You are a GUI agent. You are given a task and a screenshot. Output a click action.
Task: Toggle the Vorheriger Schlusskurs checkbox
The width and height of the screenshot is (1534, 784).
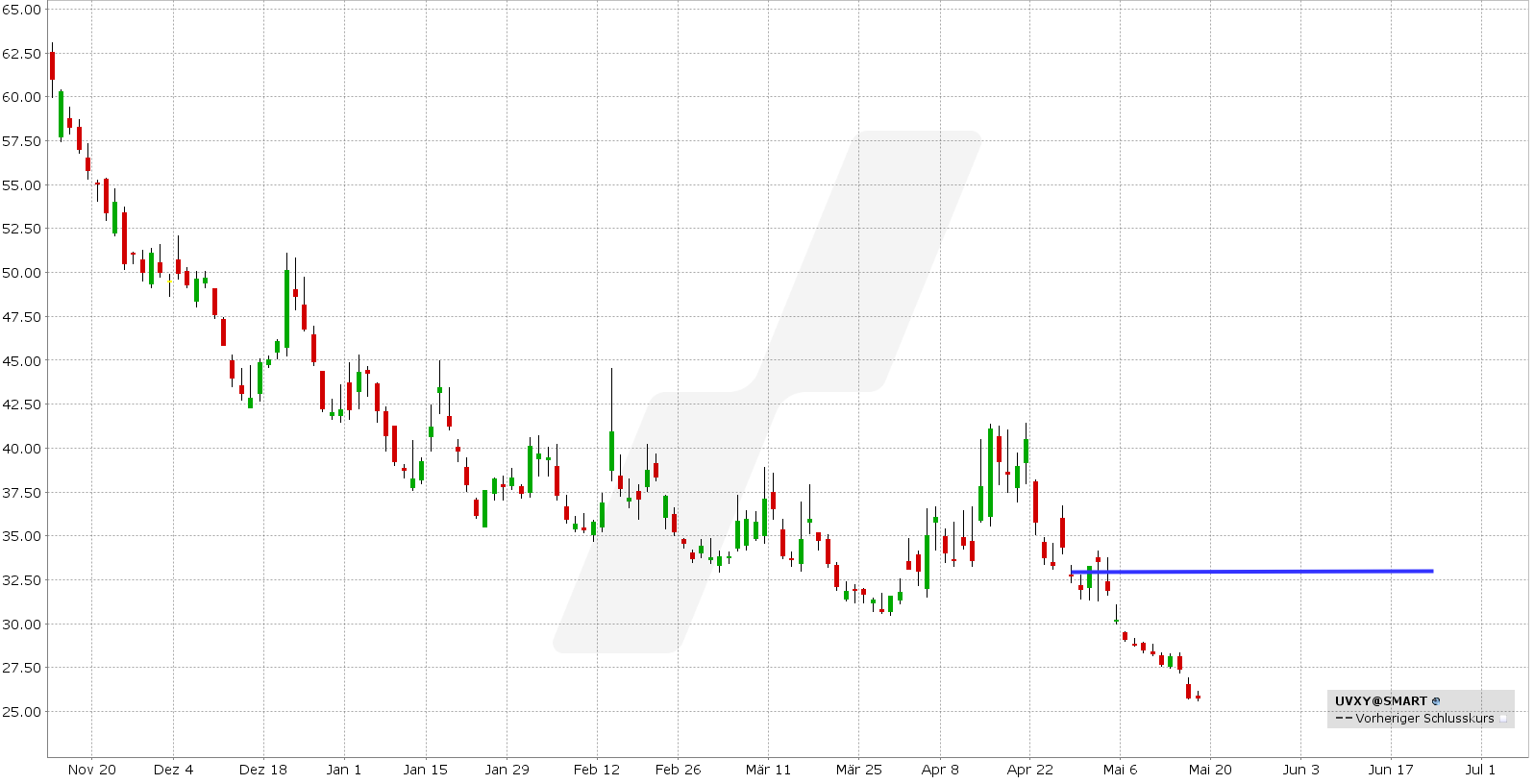1503,719
